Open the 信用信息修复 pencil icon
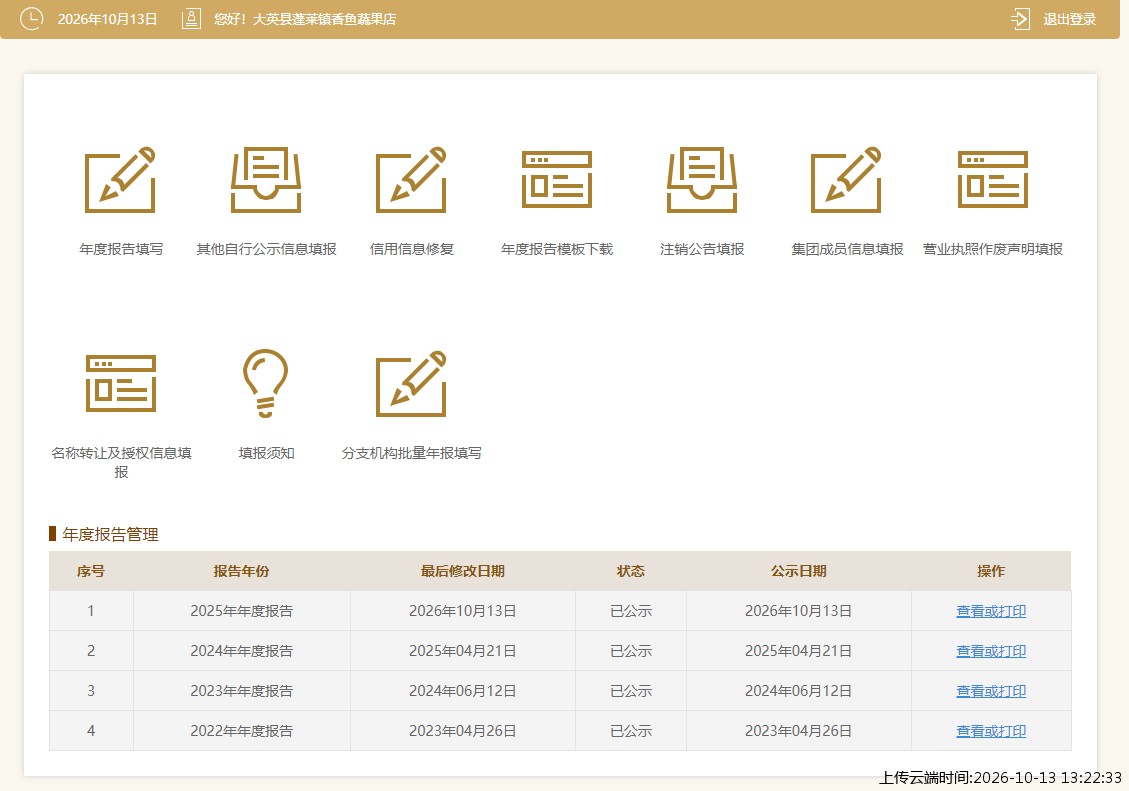The width and height of the screenshot is (1129, 791). click(x=411, y=180)
